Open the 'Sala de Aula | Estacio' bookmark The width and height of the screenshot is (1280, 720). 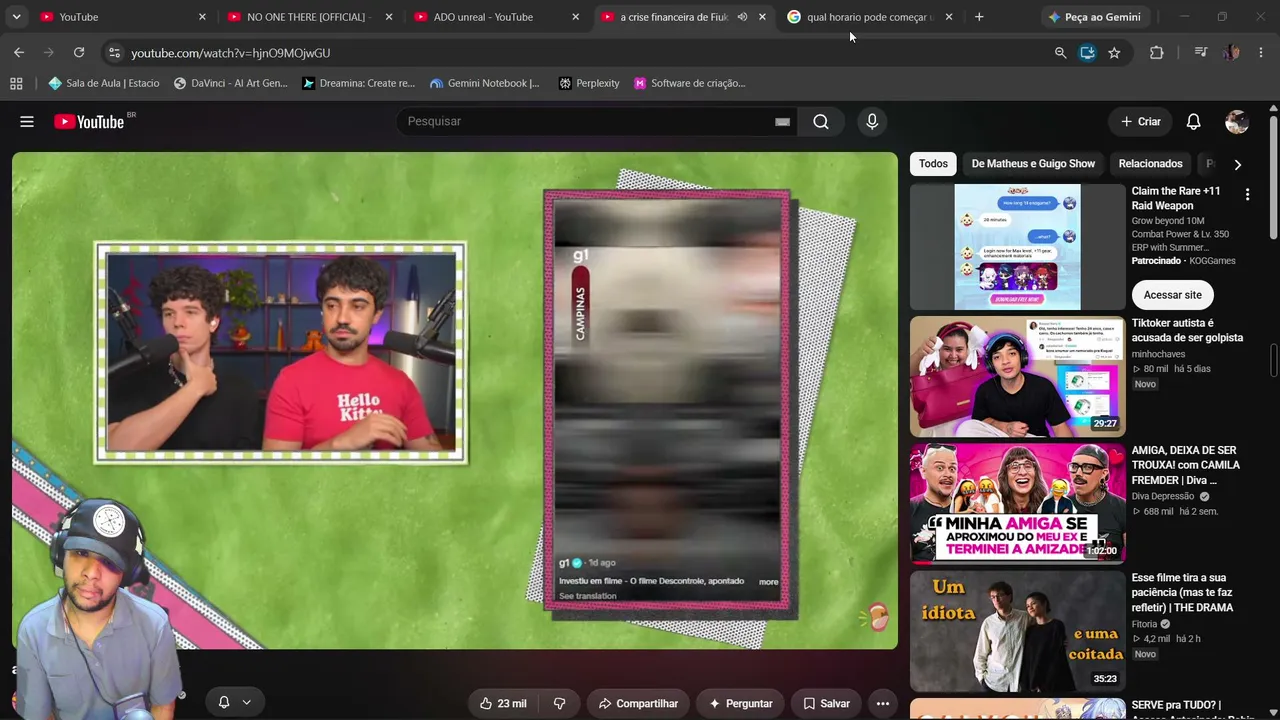point(104,83)
